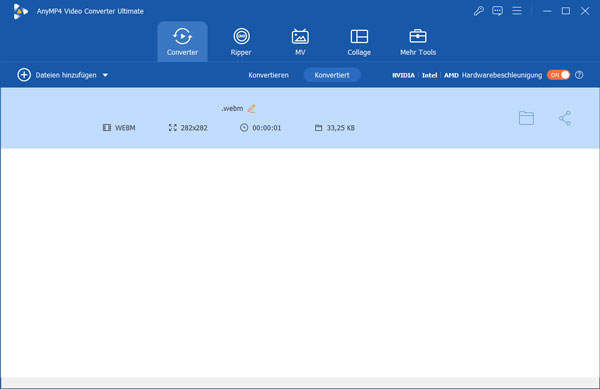This screenshot has width=600, height=389.
Task: Switch to the MV maker
Action: 300,42
